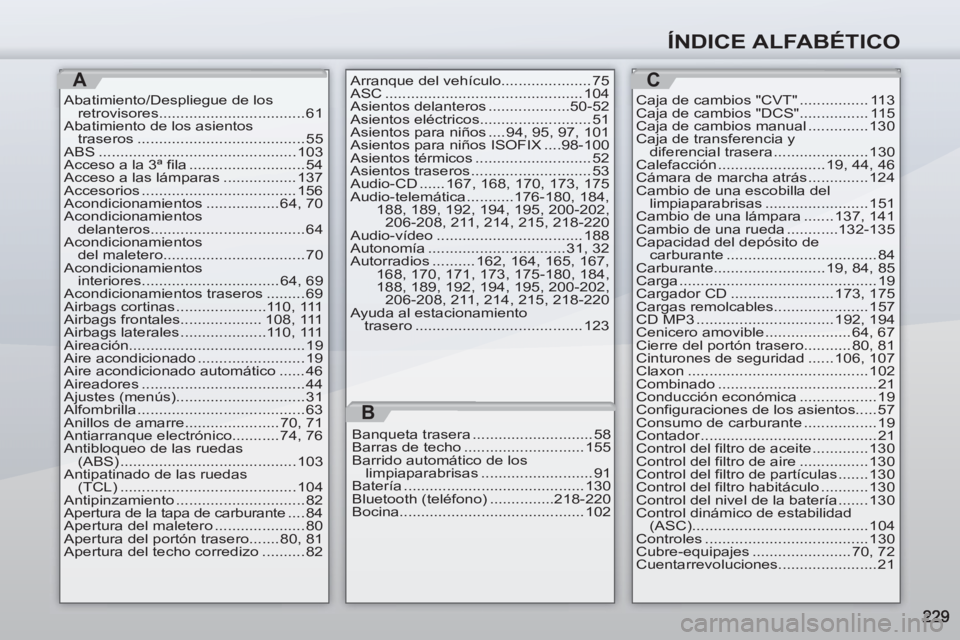Select 'Asientos delanteros' entry
The image size is (960, 640).
click(x=479, y=106)
